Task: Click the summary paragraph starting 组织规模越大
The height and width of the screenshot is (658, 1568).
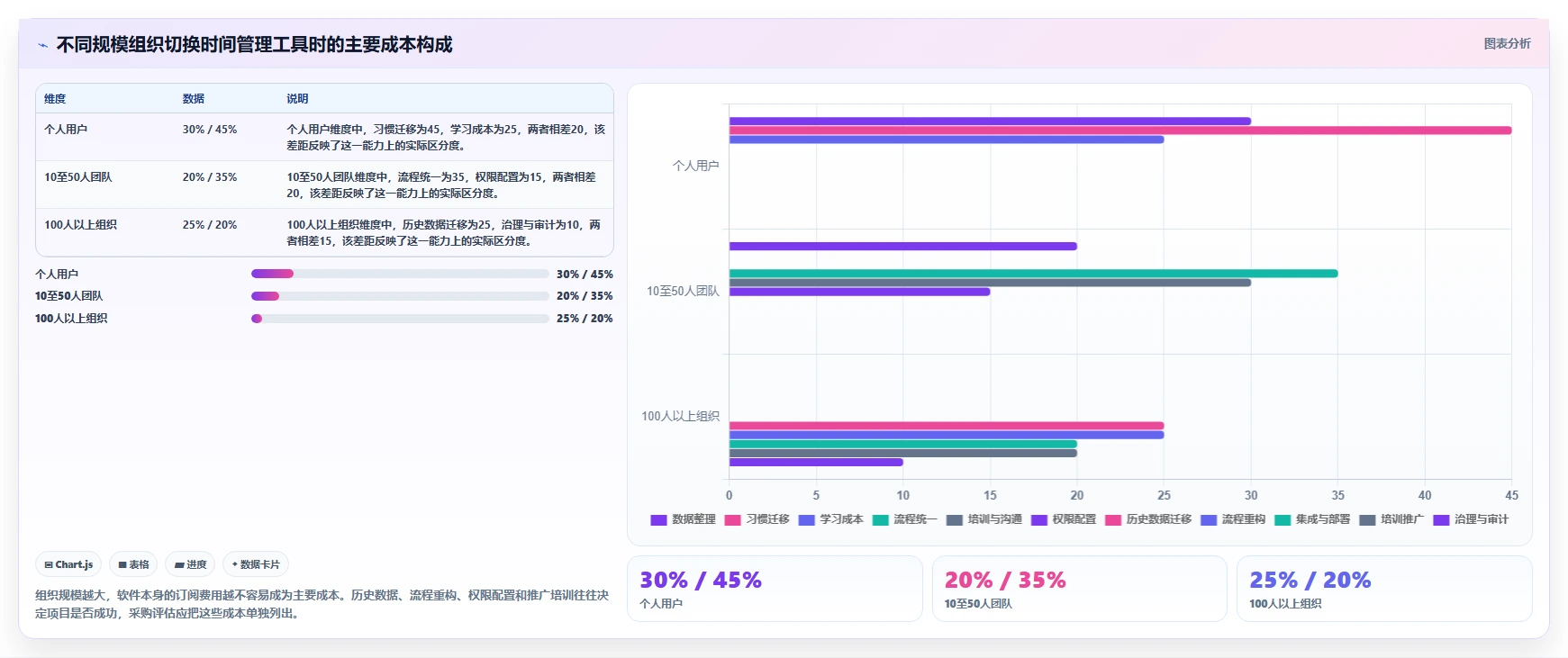Action: tap(322, 604)
